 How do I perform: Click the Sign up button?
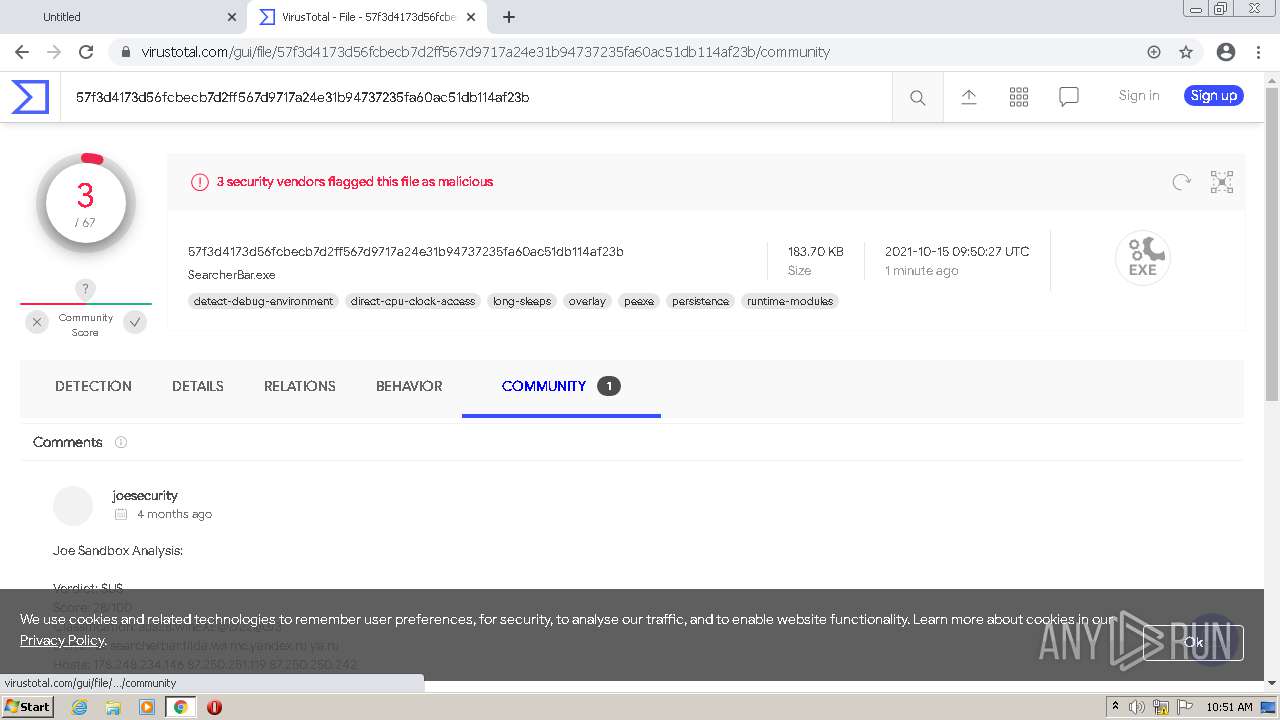(x=1214, y=96)
